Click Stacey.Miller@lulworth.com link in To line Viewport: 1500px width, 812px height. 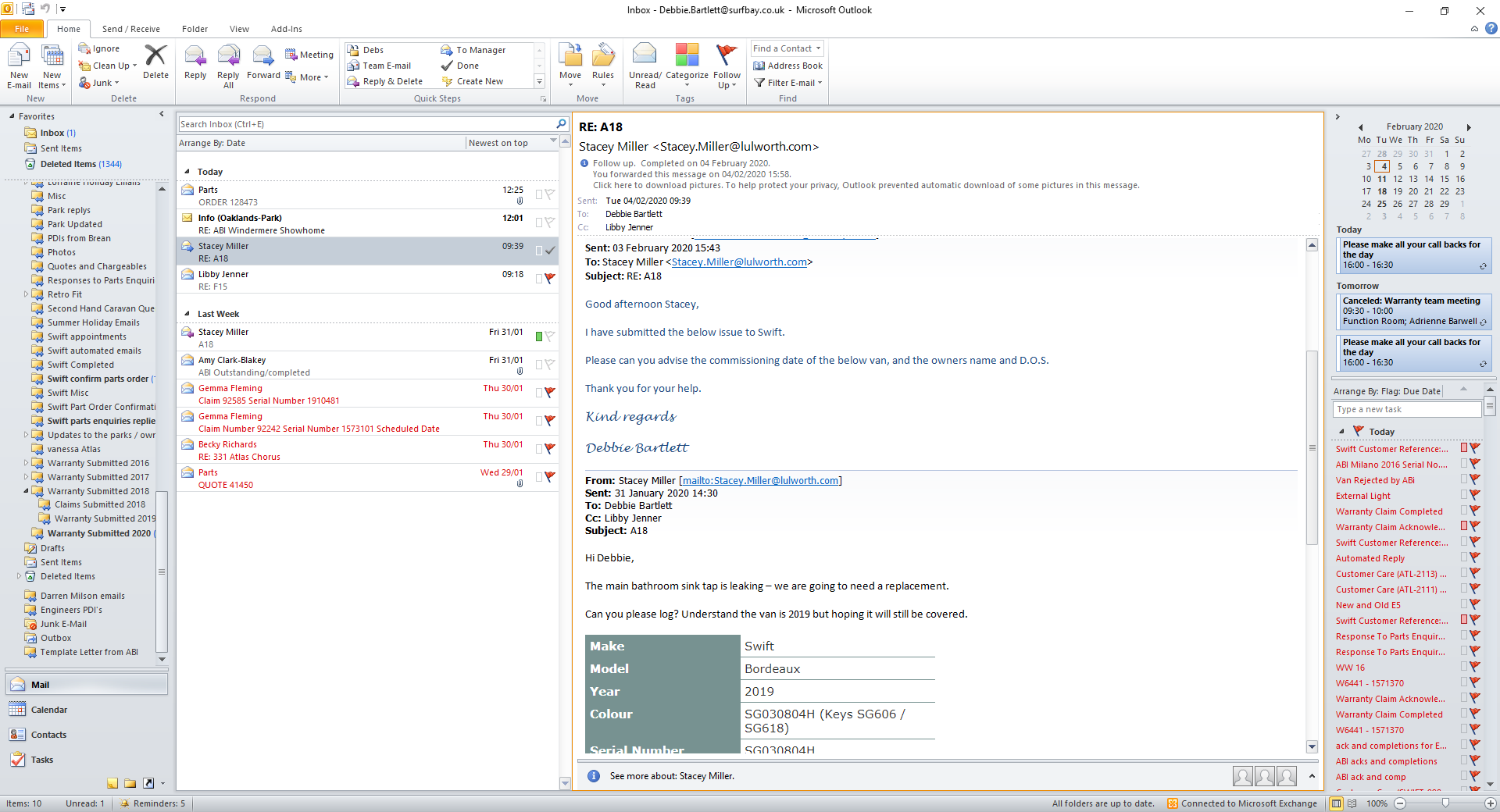pos(739,262)
